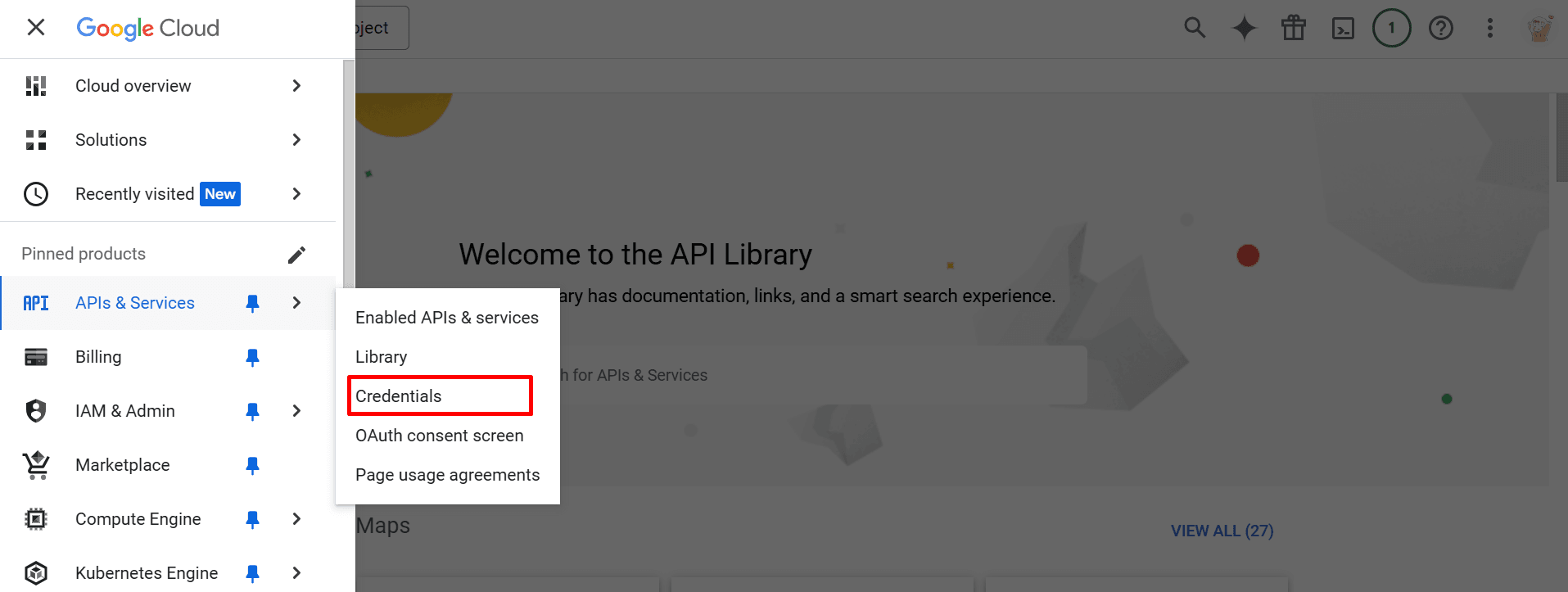Open the three-dot more options menu
The image size is (1568, 592).
(1490, 28)
